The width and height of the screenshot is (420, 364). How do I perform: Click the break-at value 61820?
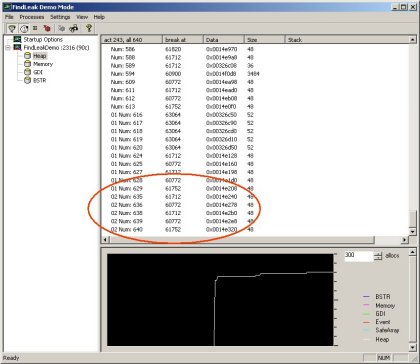(173, 49)
